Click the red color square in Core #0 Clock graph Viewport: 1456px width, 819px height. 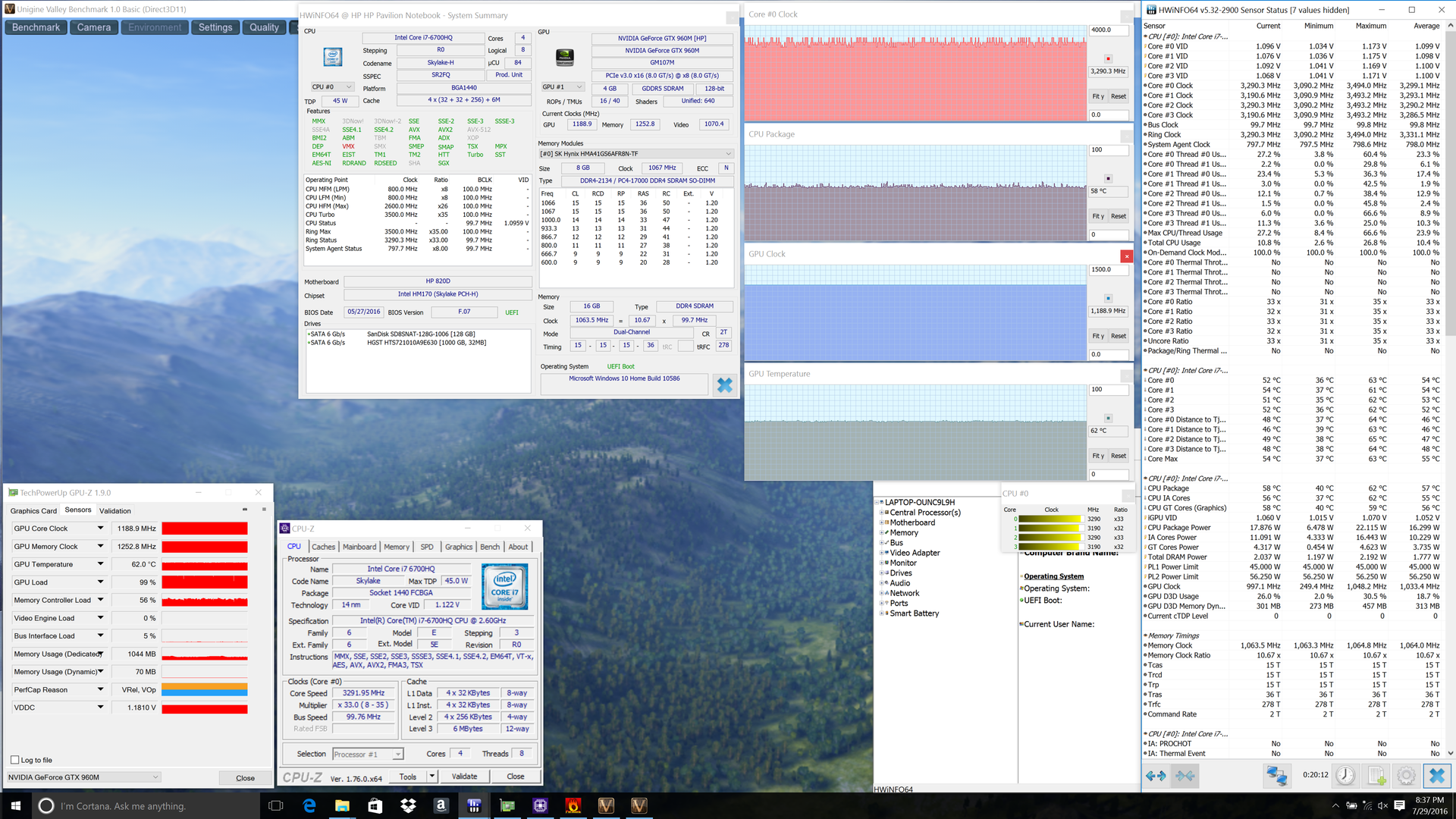click(1108, 58)
